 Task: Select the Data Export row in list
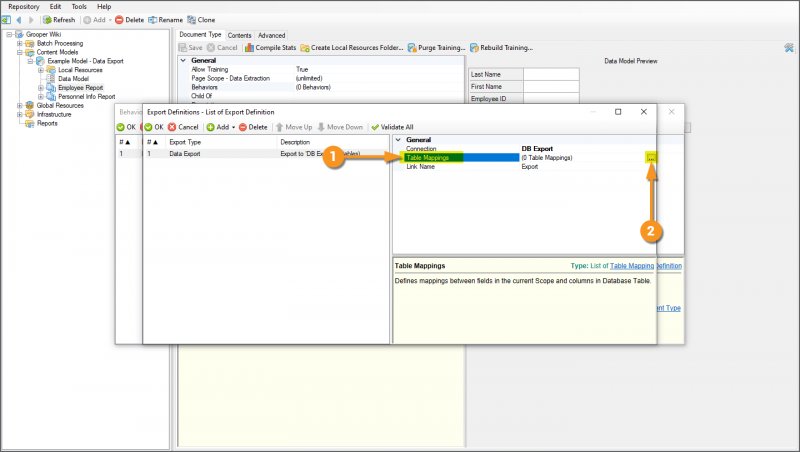pos(266,154)
